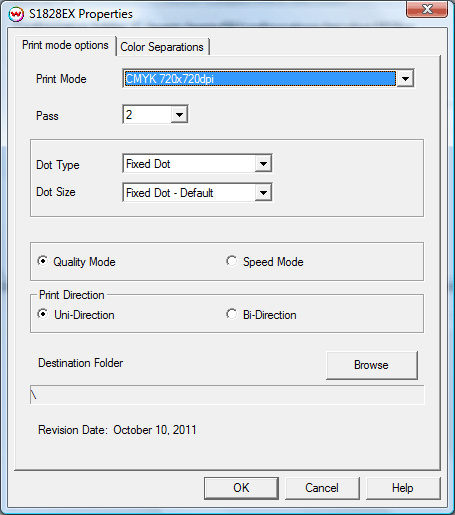Screen dimensions: 455x515
Task: Click the S1828EX app icon in title bar
Action: pyautogui.click(x=16, y=14)
